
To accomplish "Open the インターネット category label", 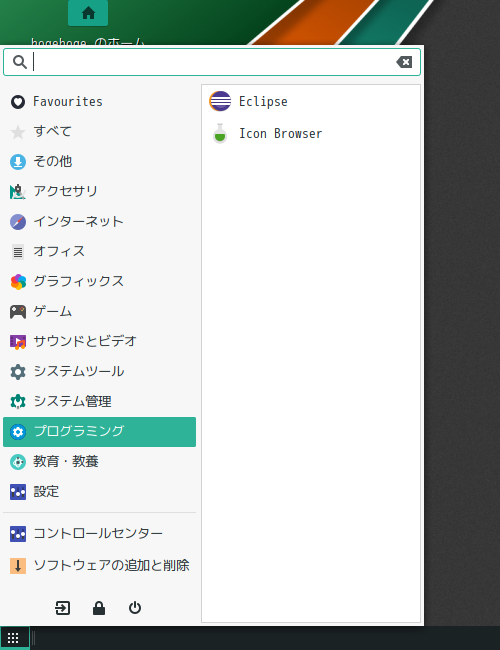I will 78,221.
